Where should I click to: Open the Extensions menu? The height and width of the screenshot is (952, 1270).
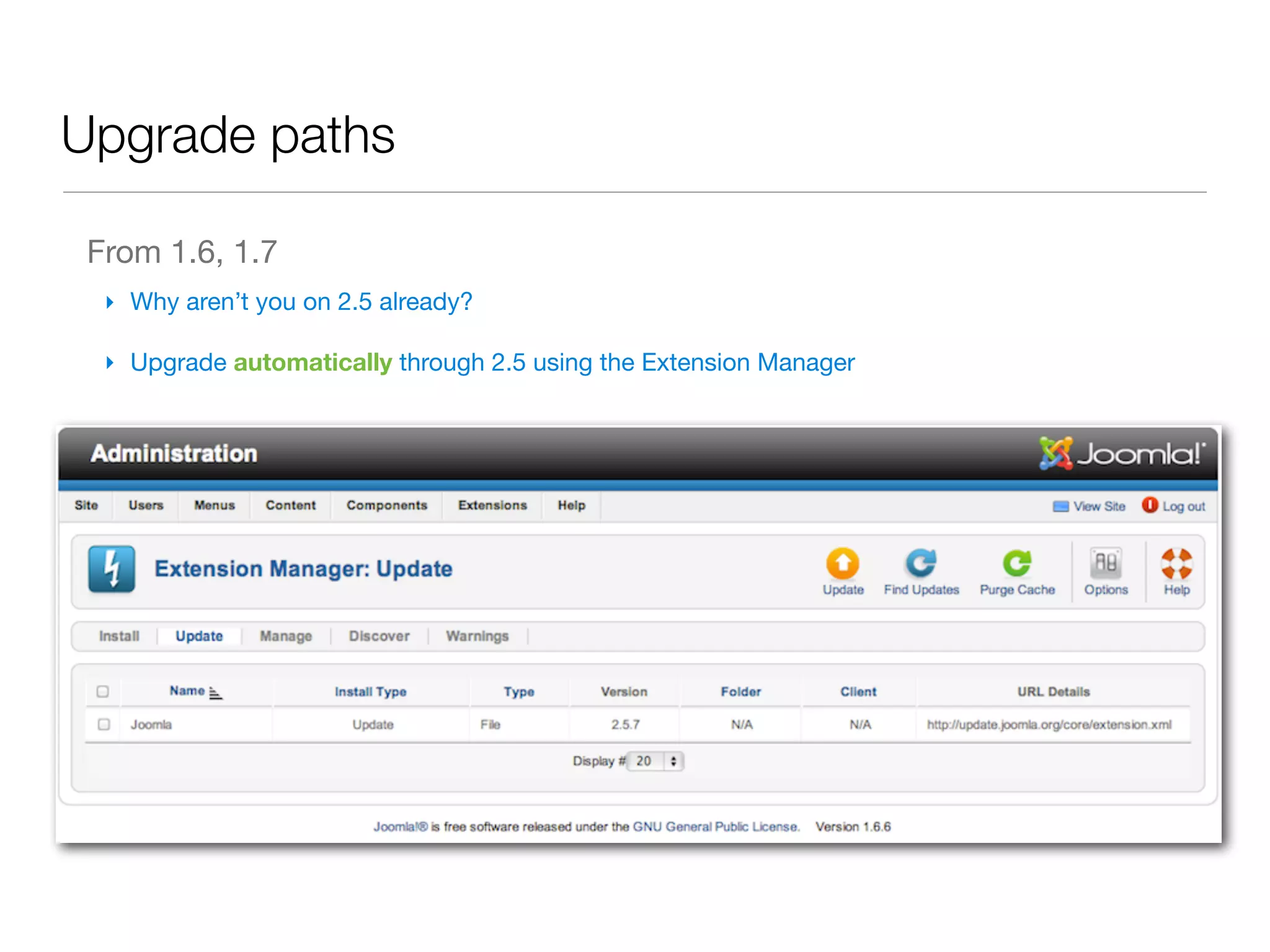[492, 505]
